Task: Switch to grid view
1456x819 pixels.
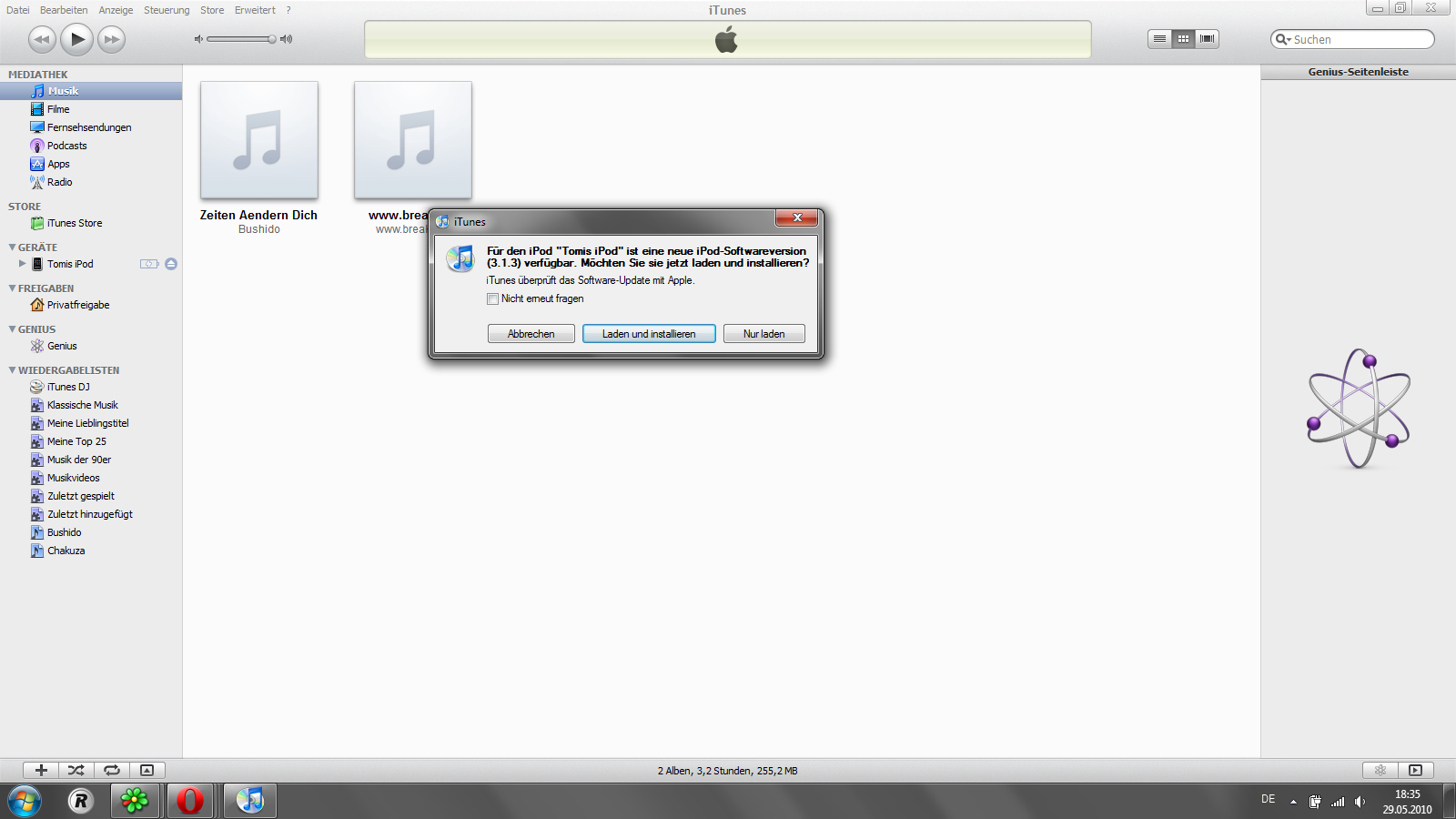Action: tap(1183, 38)
